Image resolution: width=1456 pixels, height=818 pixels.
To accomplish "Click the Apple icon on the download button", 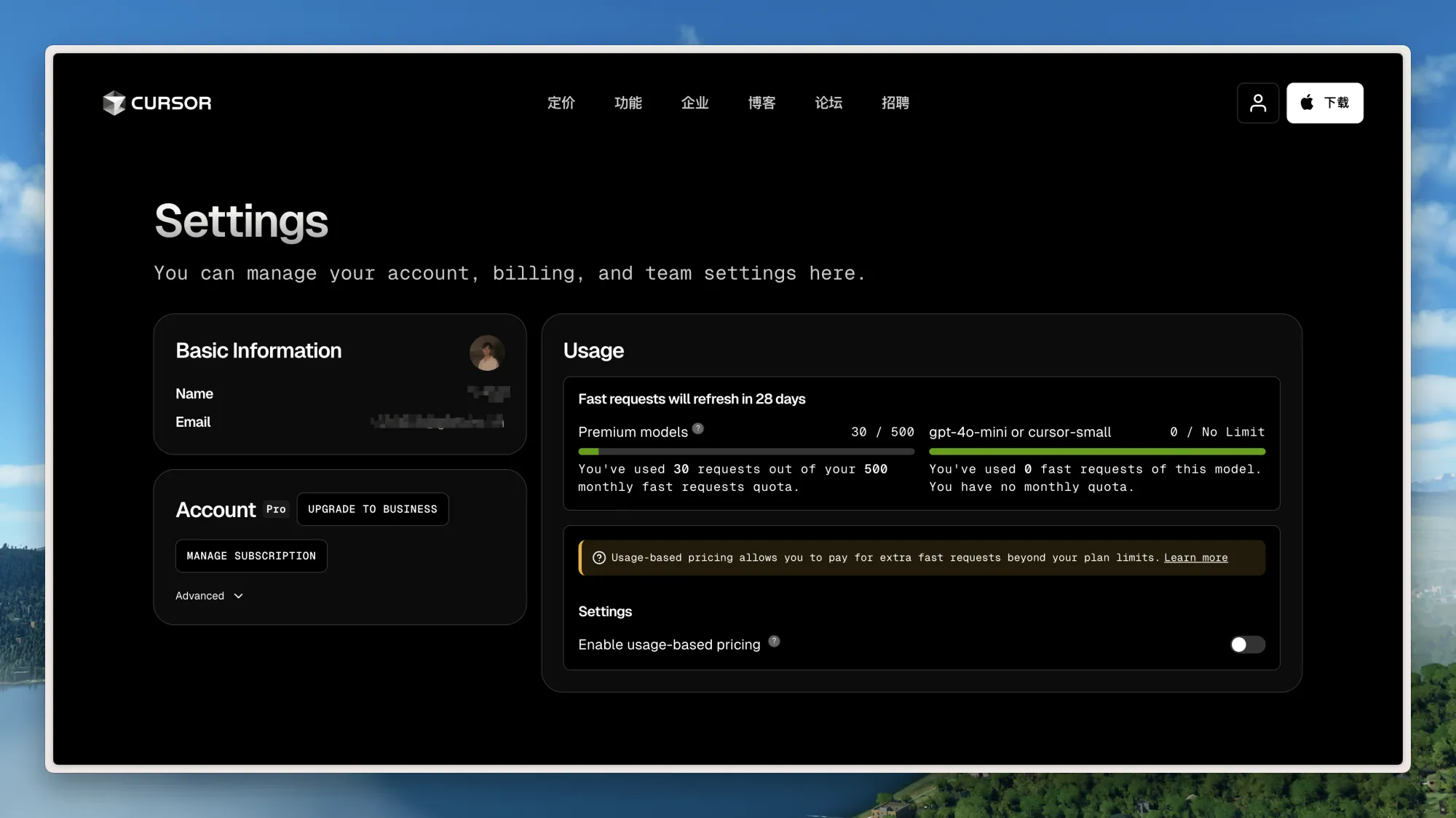I will click(x=1307, y=103).
